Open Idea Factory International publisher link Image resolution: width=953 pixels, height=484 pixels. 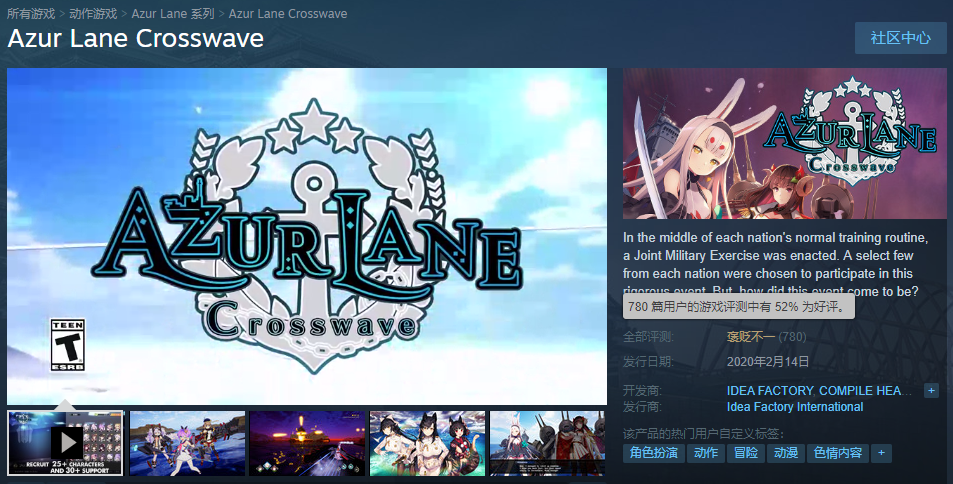tap(795, 407)
